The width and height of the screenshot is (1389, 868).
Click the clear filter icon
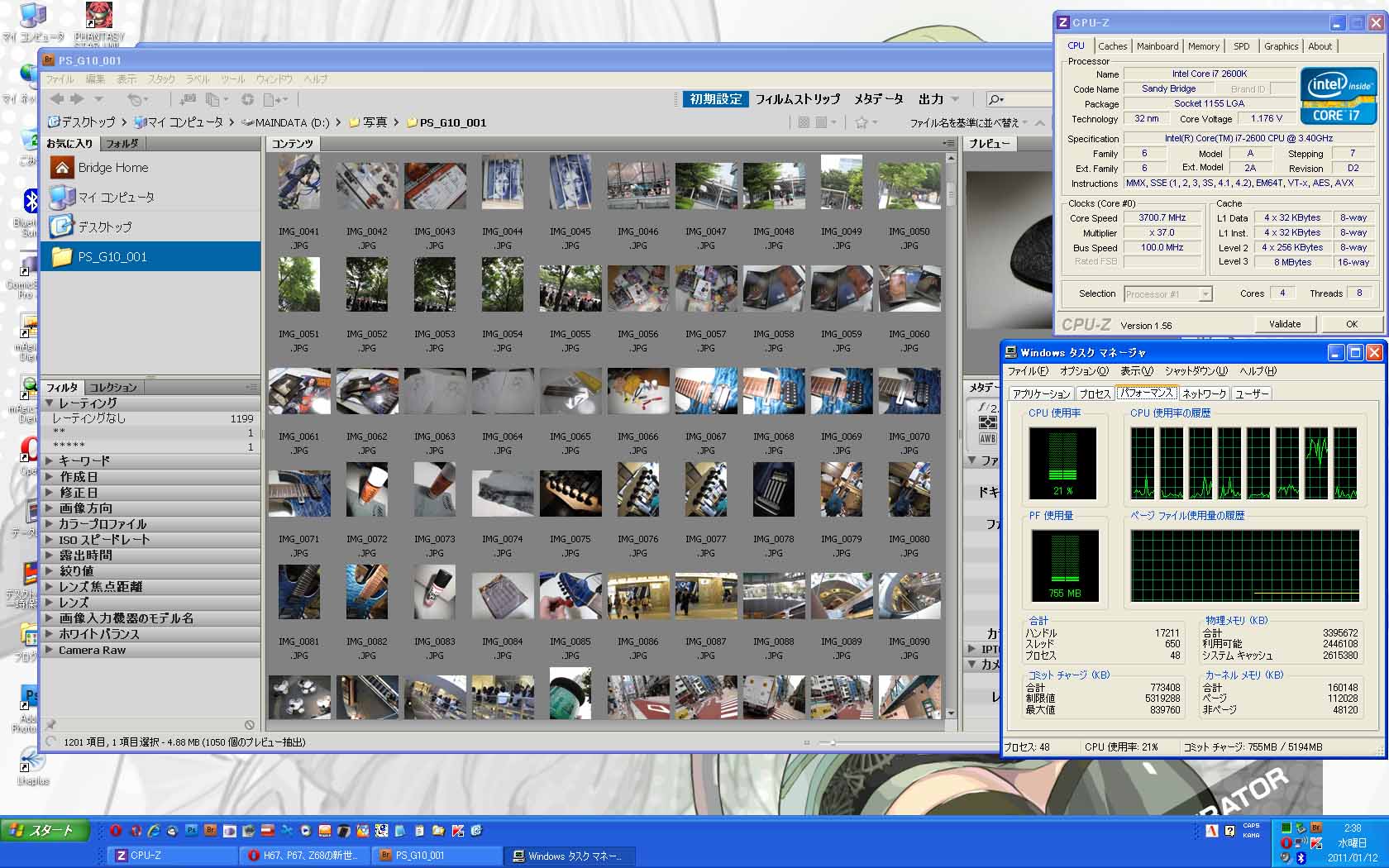tap(250, 725)
